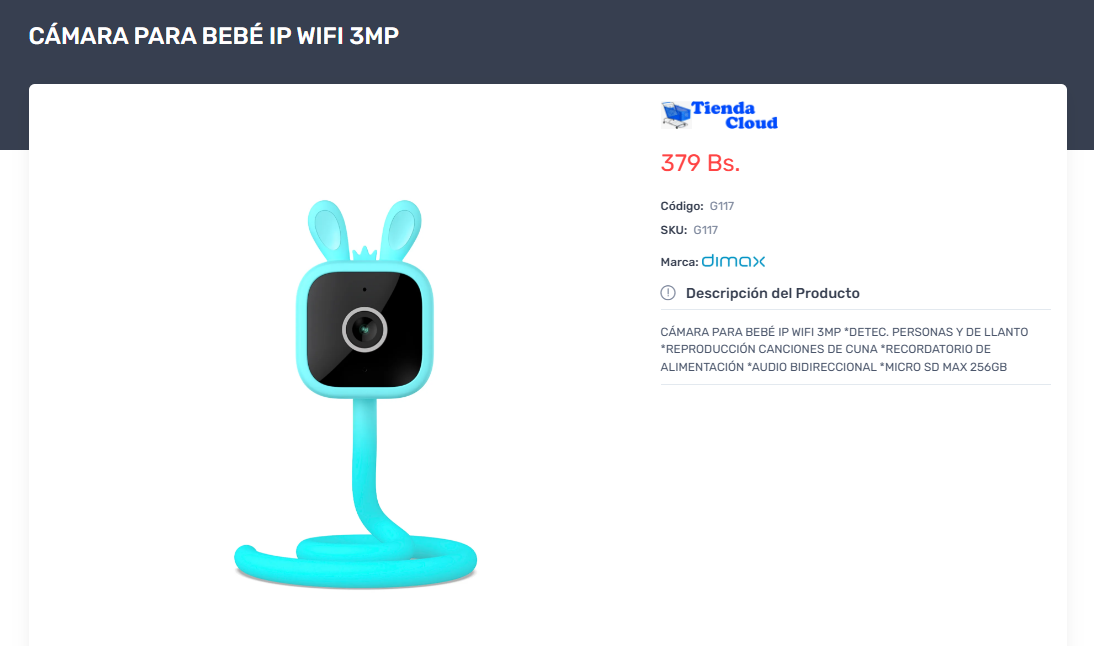Select the SKU value G117
Image resolution: width=1094 pixels, height=646 pixels.
point(705,230)
